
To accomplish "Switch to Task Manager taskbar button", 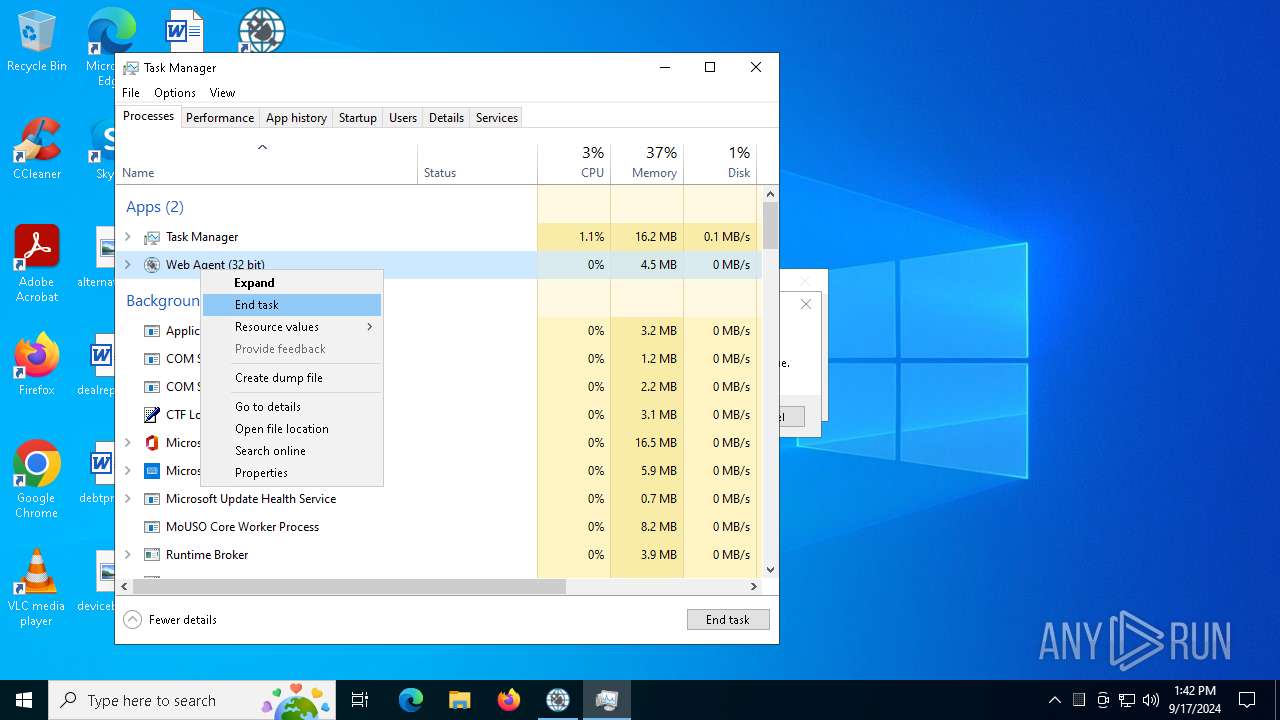I will pos(606,700).
